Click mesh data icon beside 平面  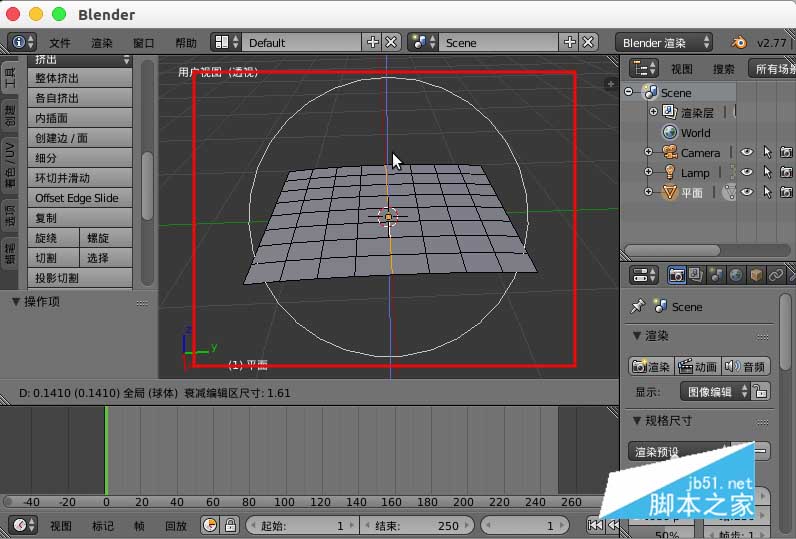click(729, 192)
